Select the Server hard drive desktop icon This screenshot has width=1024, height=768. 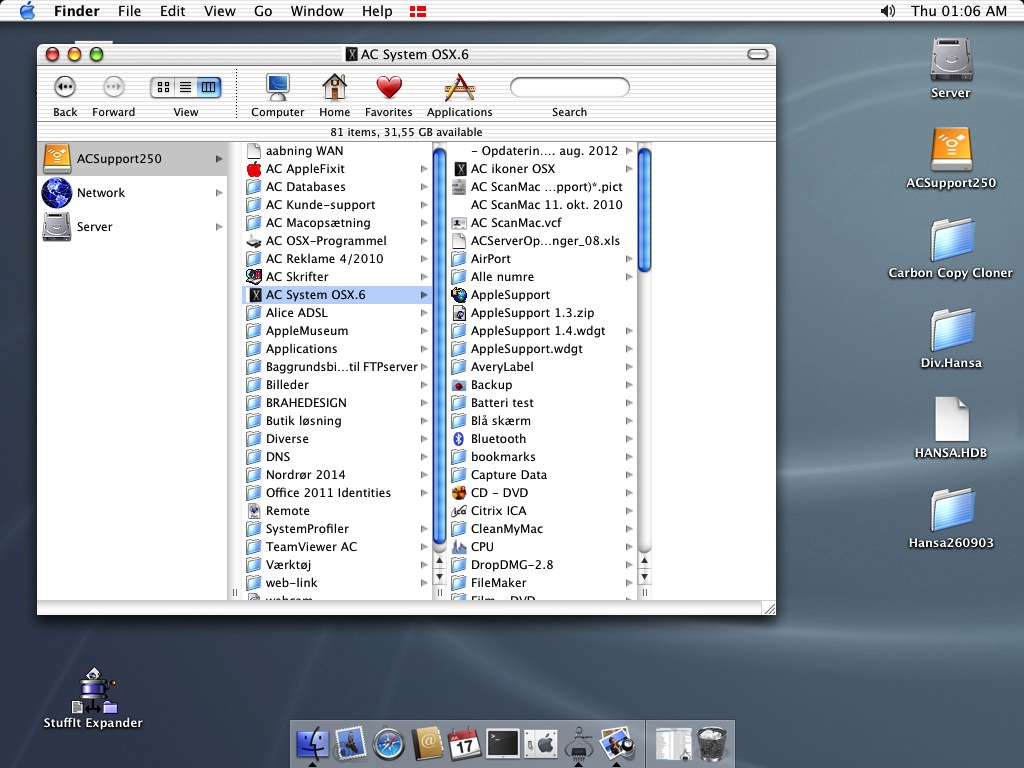[951, 59]
